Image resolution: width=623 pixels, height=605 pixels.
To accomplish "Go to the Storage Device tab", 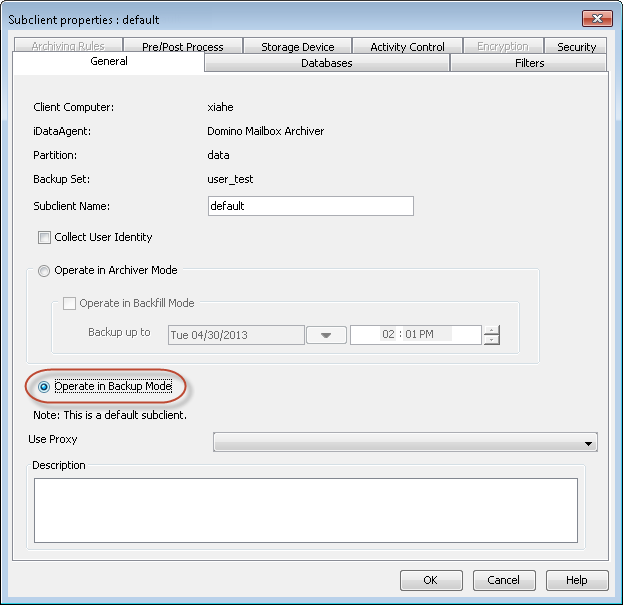I will 298,46.
